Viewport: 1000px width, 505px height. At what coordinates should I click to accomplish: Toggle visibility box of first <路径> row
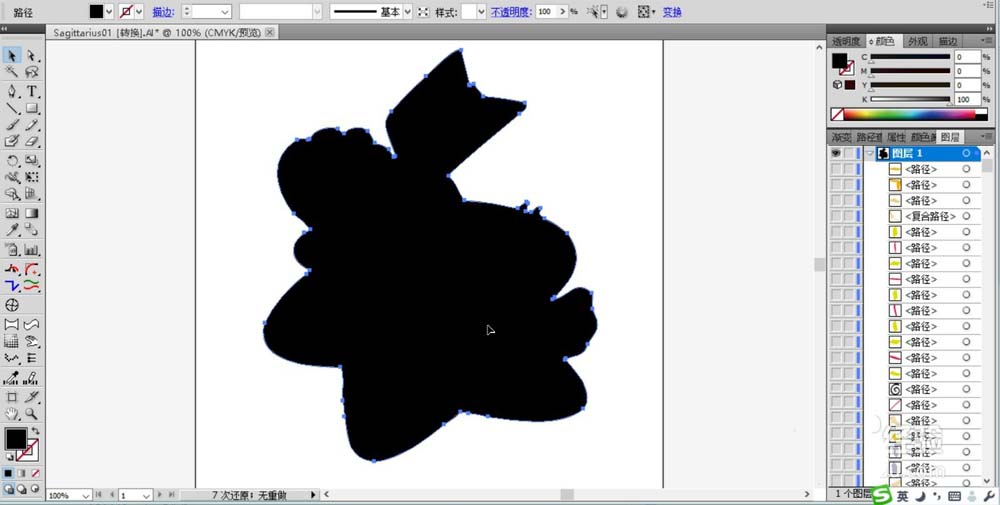click(x=835, y=169)
